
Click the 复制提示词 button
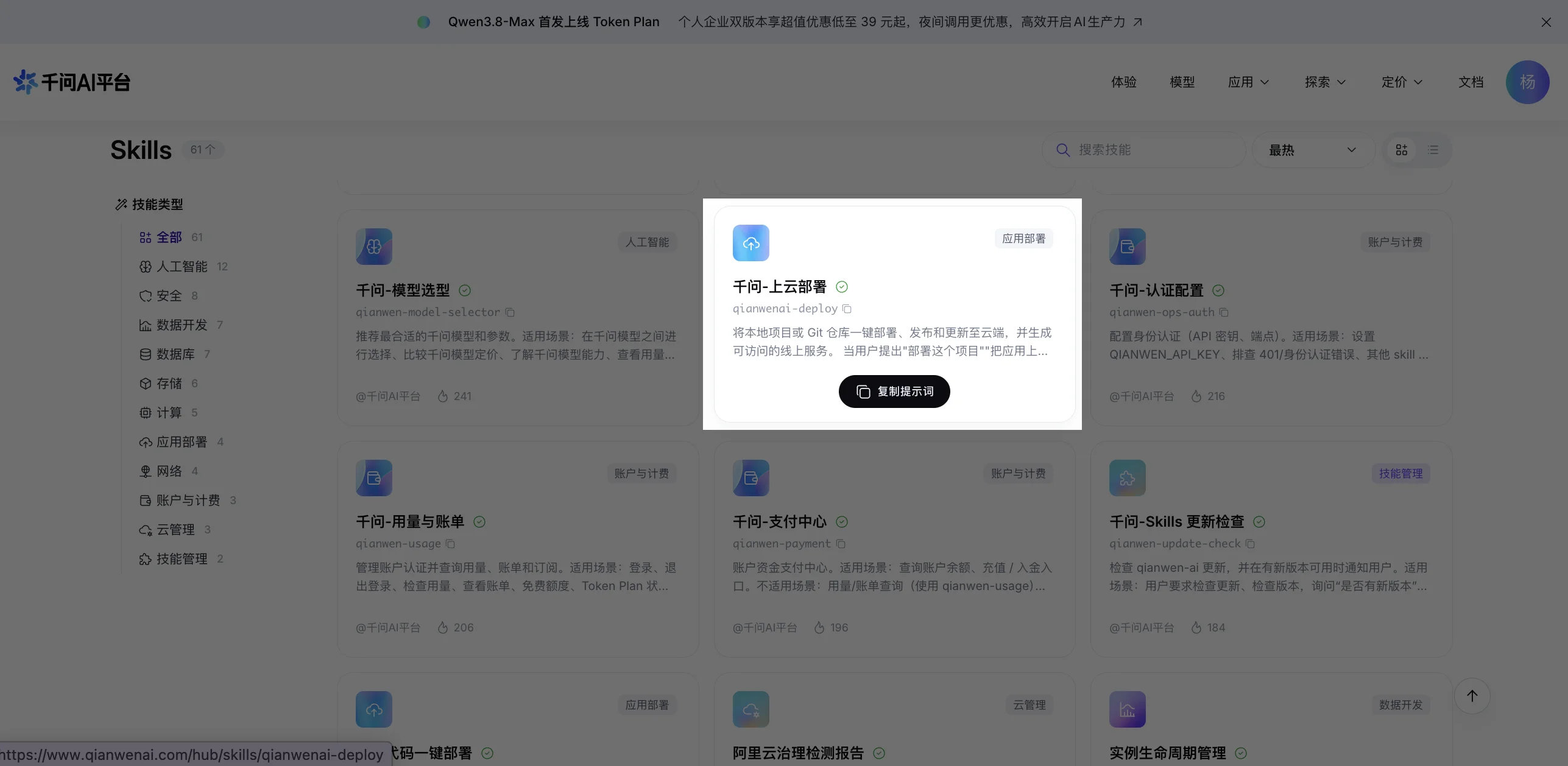pos(894,392)
